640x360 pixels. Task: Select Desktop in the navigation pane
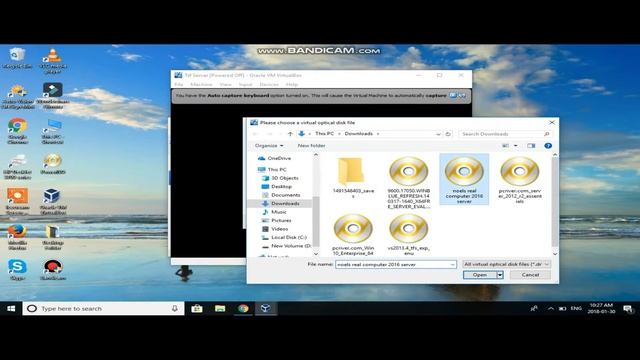click(x=277, y=187)
